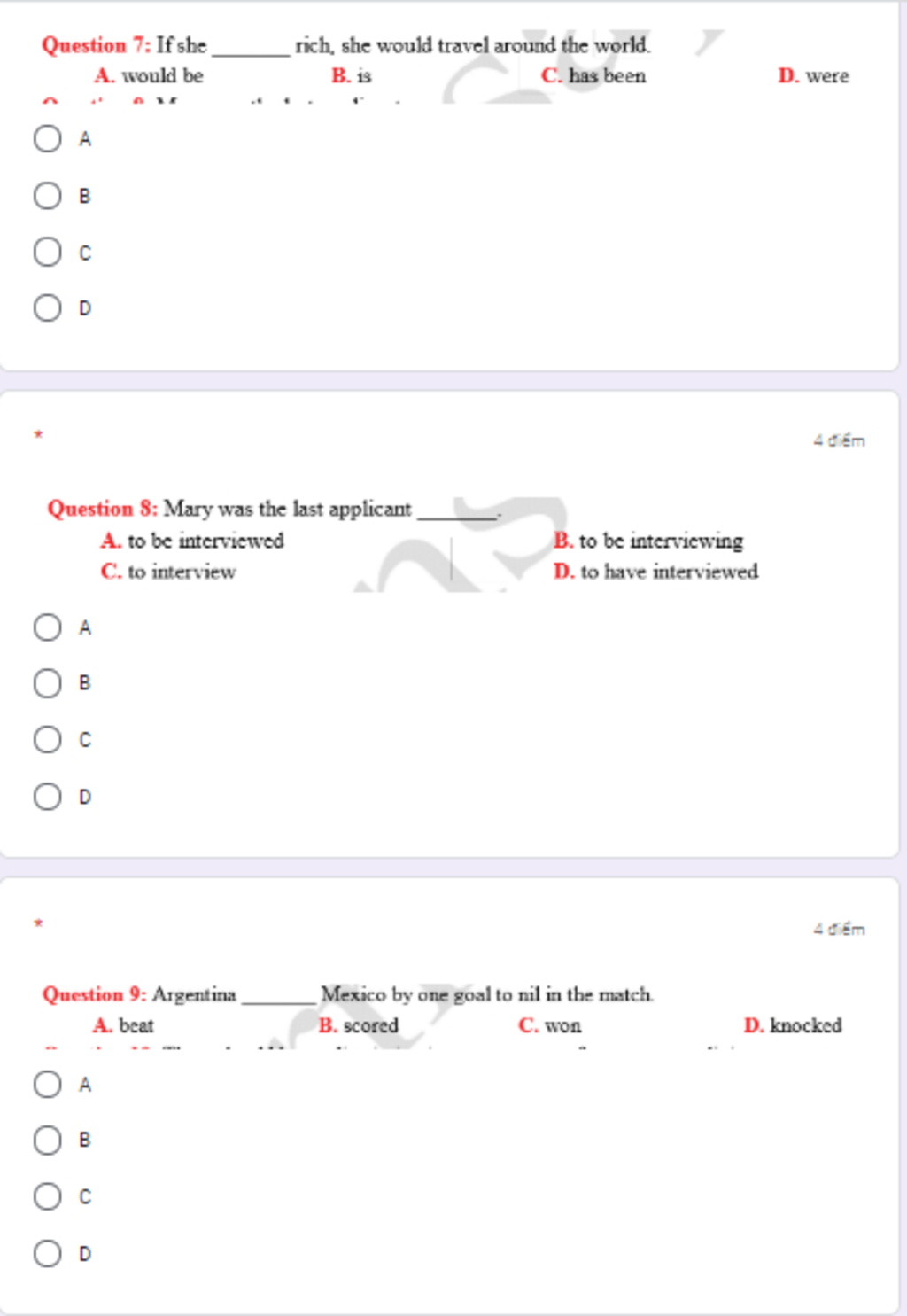Mark answer C for Question 8
Viewport: 907px width, 1316px height.
pyautogui.click(x=48, y=739)
